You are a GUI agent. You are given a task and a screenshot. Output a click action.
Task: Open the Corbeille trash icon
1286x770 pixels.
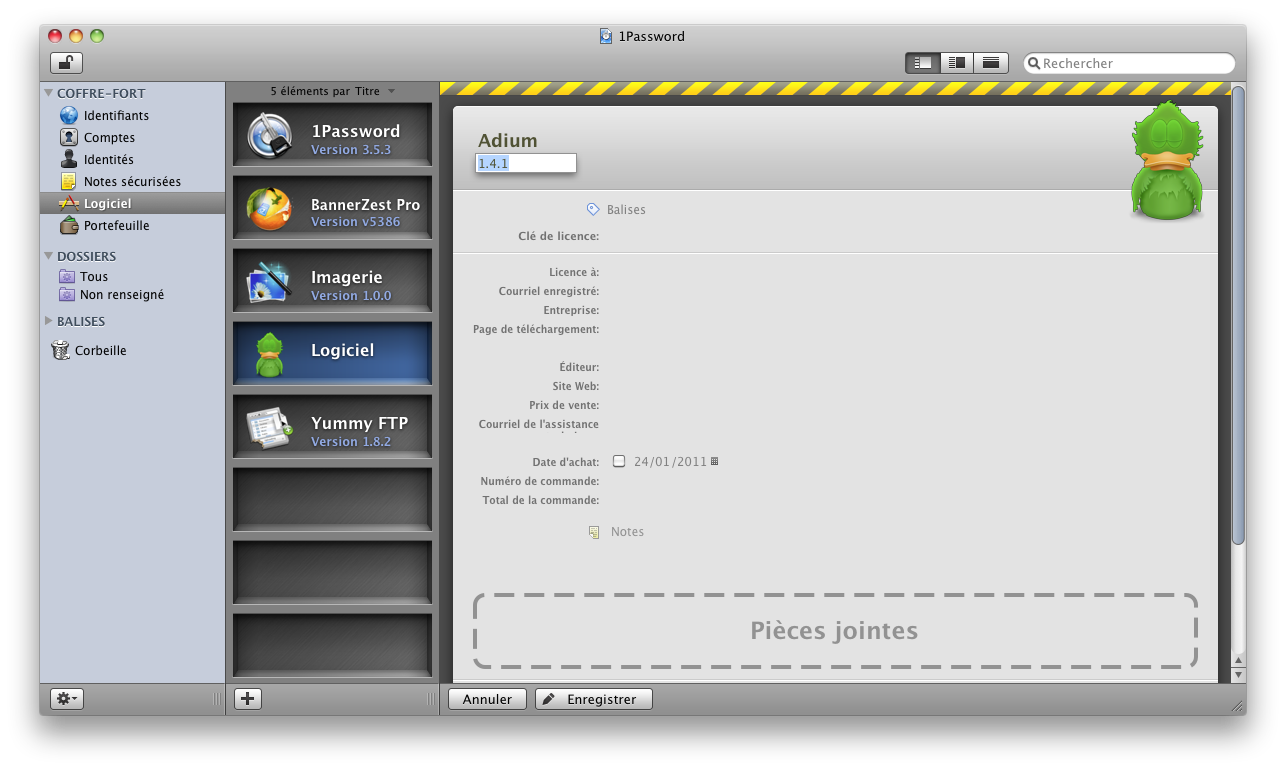click(60, 350)
